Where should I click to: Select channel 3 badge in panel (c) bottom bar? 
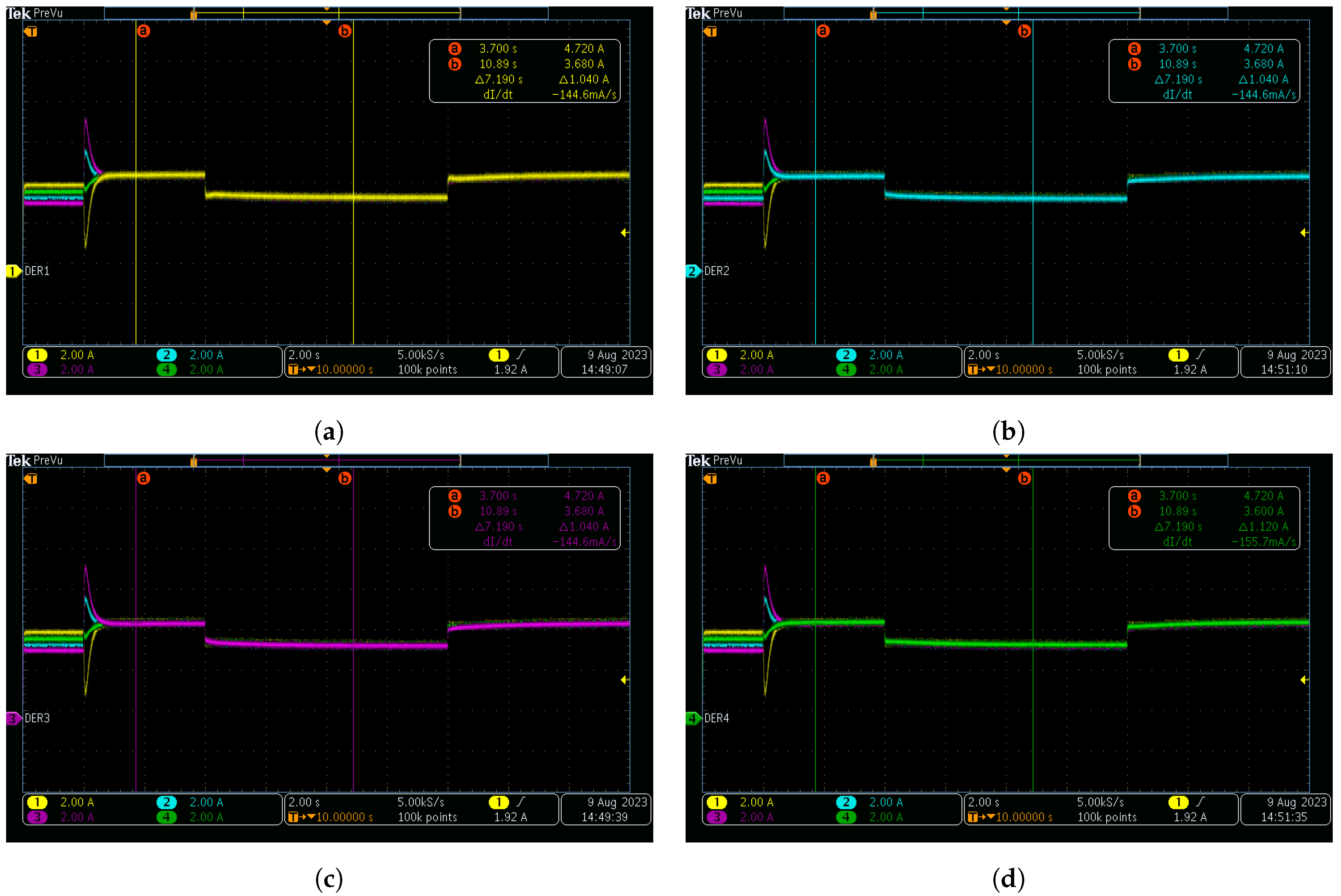37,817
